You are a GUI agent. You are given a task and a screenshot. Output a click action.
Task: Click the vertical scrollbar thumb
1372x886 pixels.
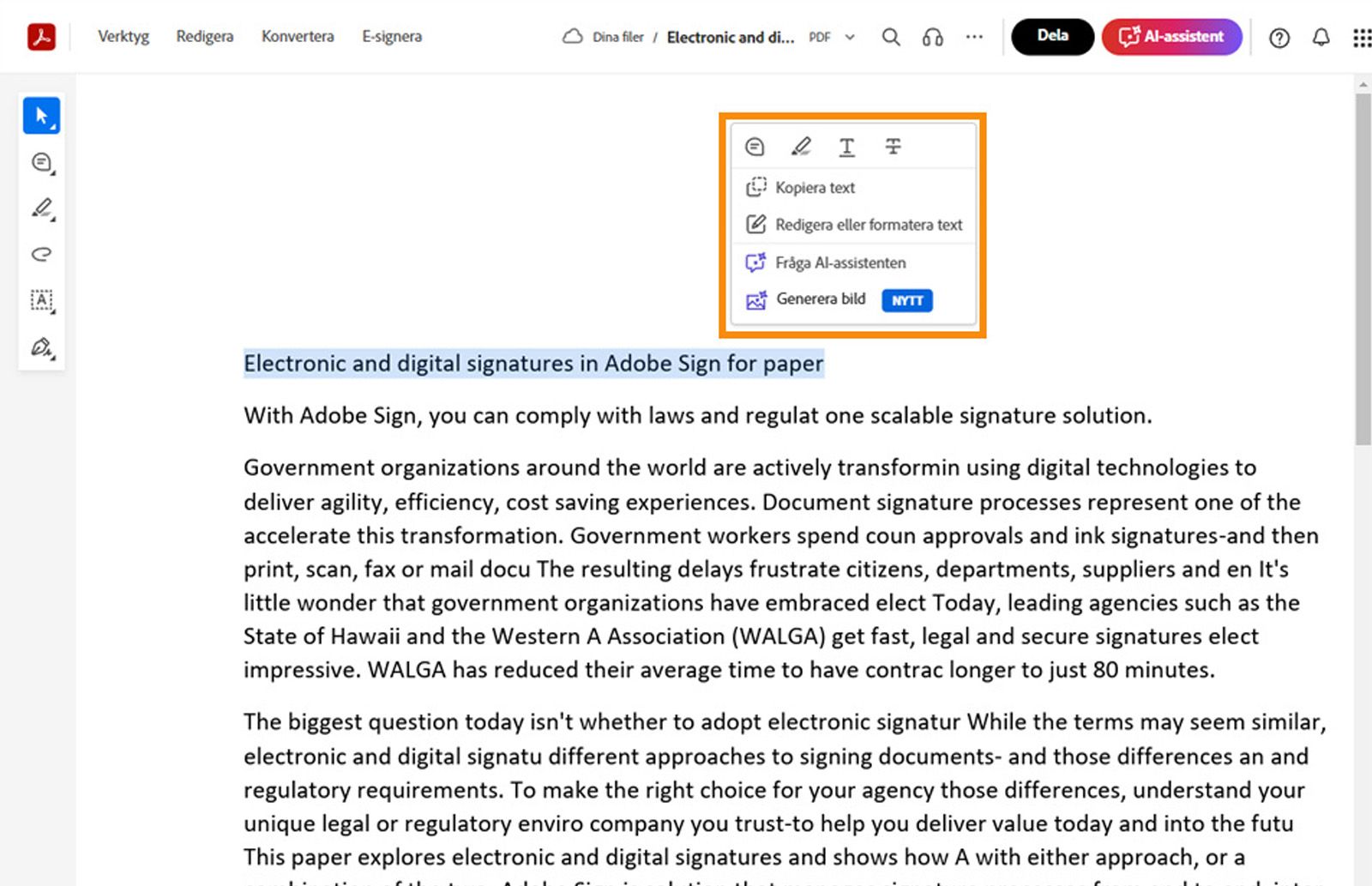tap(1363, 268)
